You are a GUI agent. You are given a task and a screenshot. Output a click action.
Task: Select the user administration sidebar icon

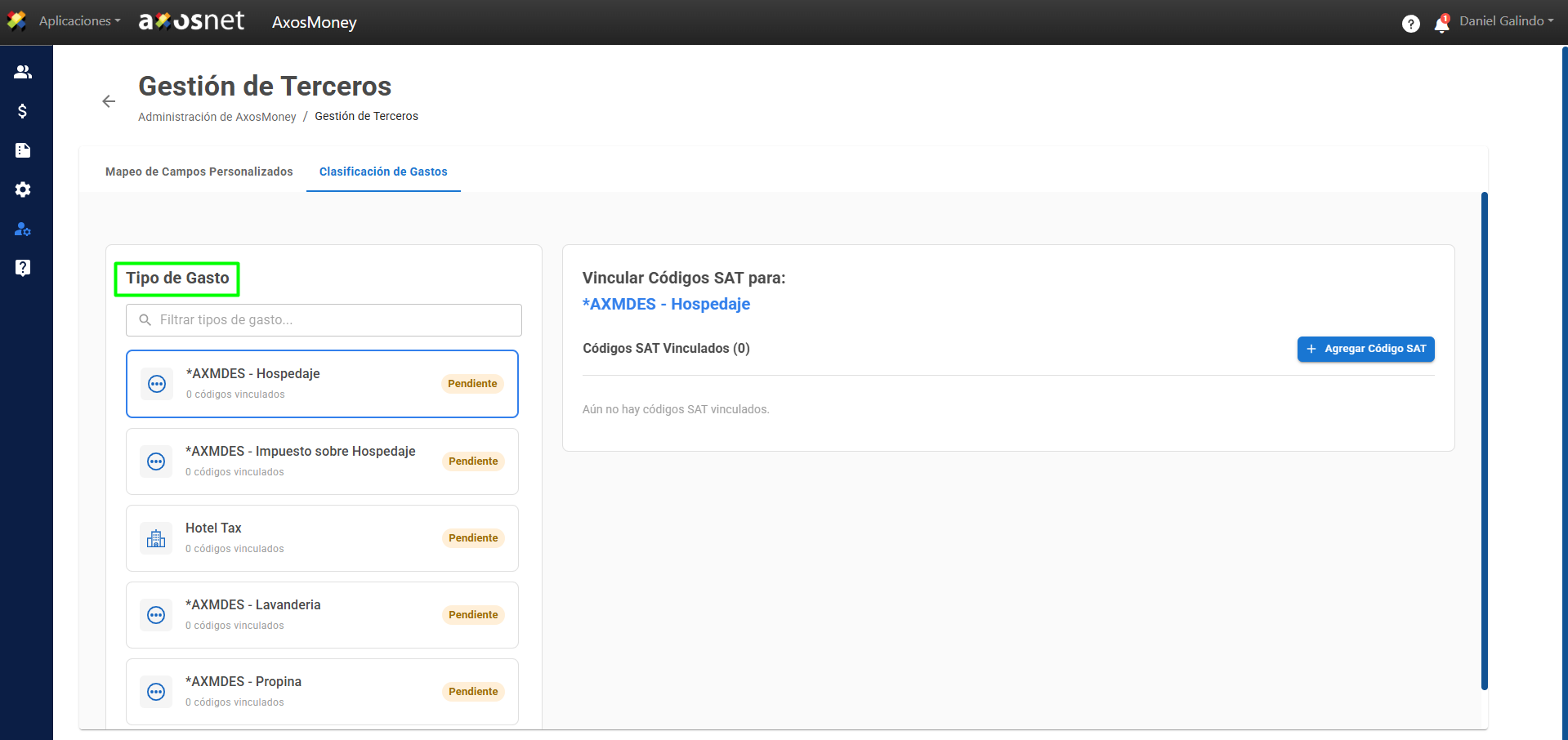tap(23, 229)
